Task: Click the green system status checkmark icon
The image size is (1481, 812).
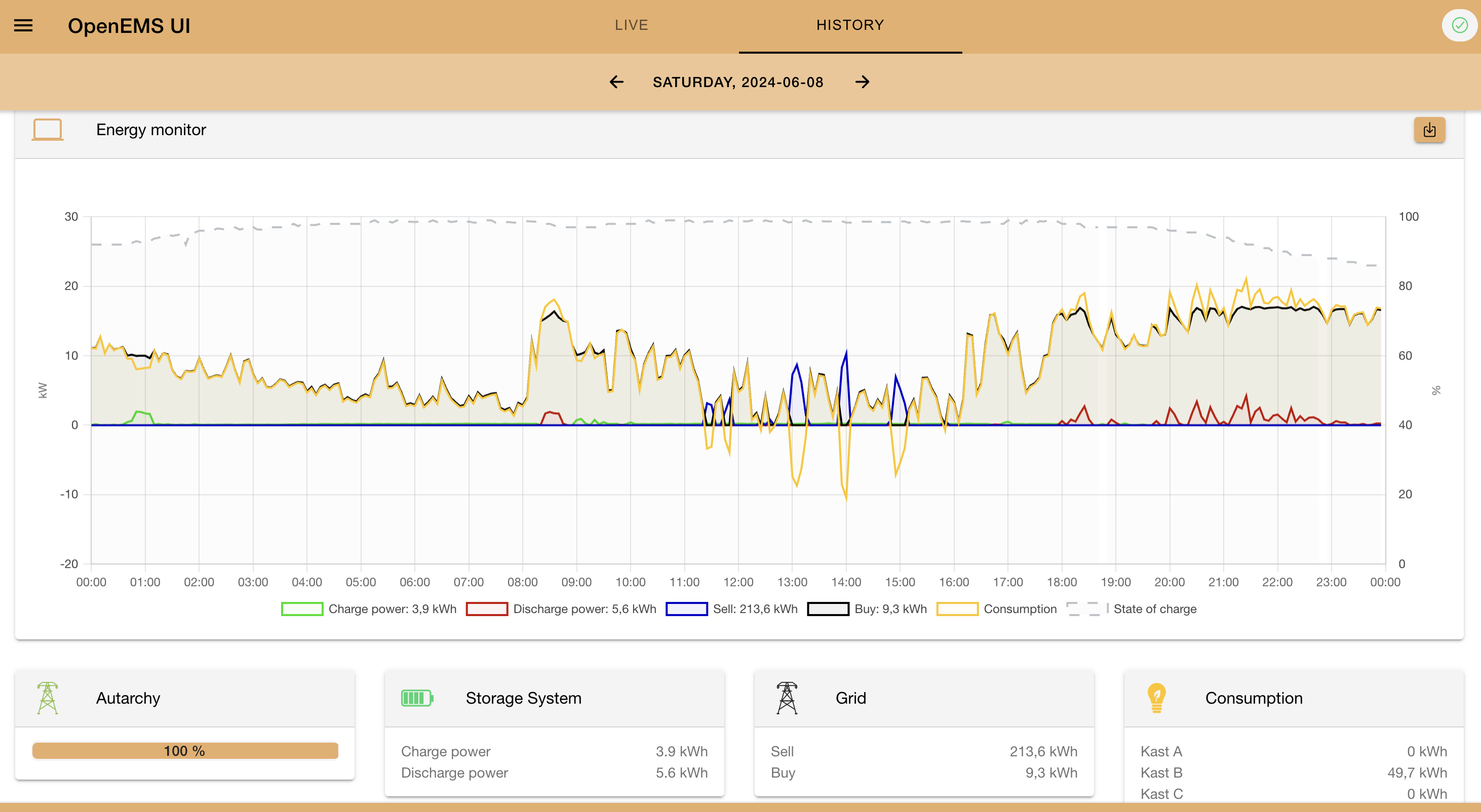Action: pyautogui.click(x=1459, y=26)
